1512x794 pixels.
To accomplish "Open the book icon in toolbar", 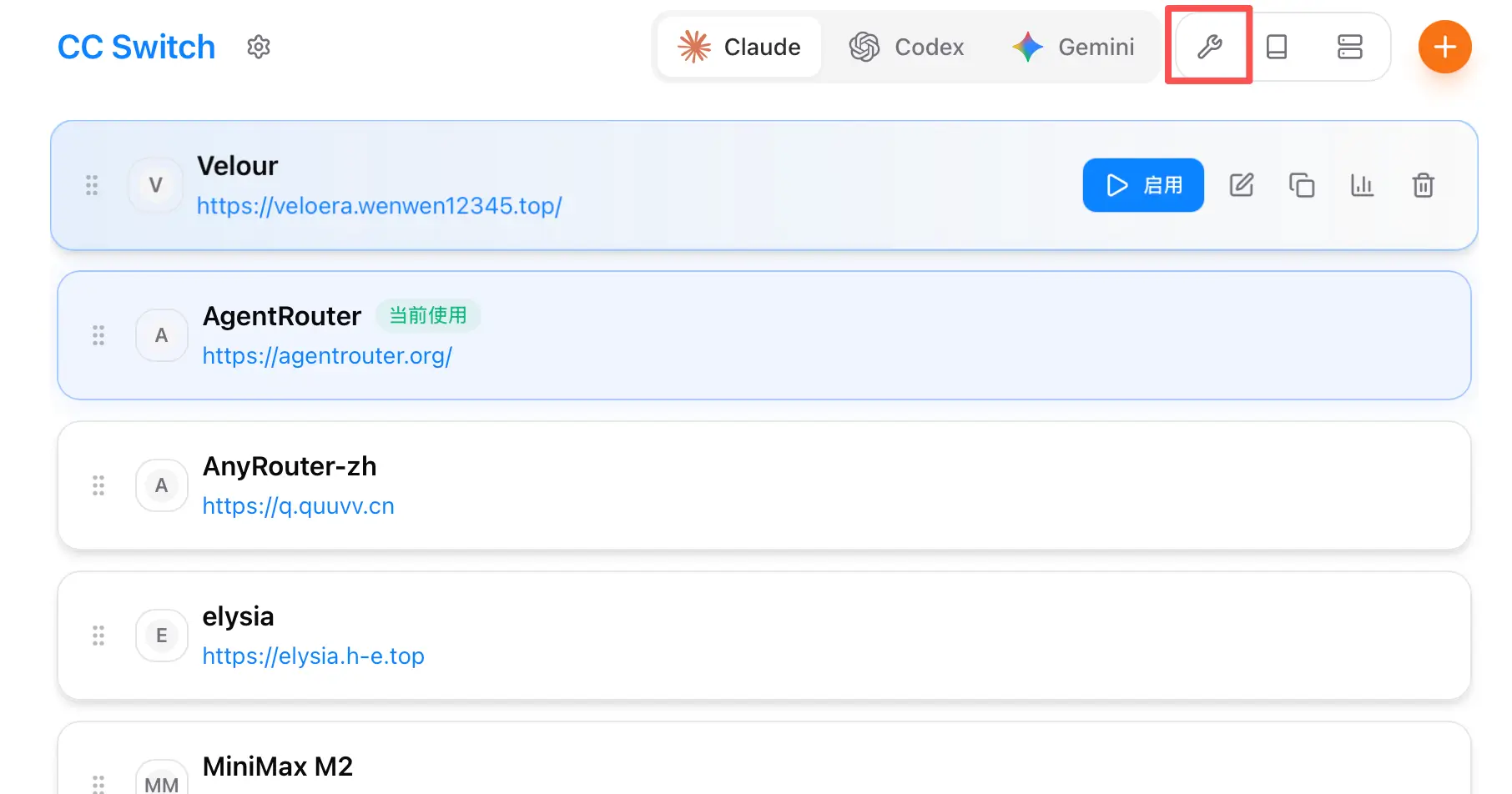I will (x=1277, y=47).
